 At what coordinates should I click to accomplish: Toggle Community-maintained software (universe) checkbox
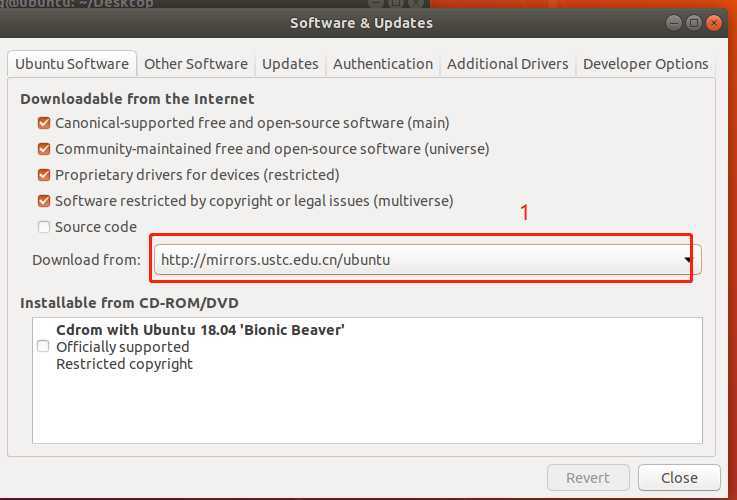44,149
